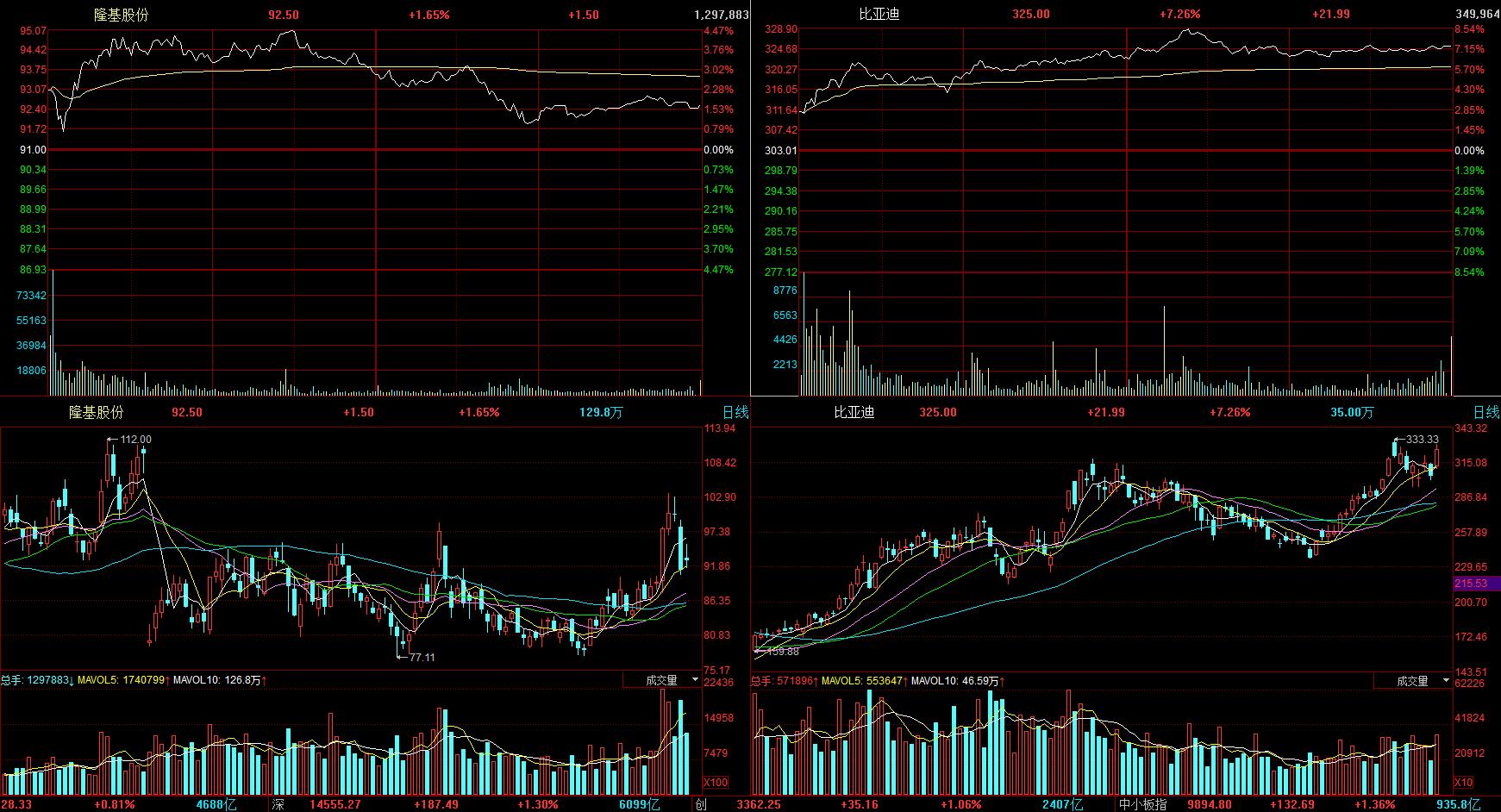1501x812 pixels.
Task: Click 比亚迪 title above daily K-line chart
Action: coord(854,412)
